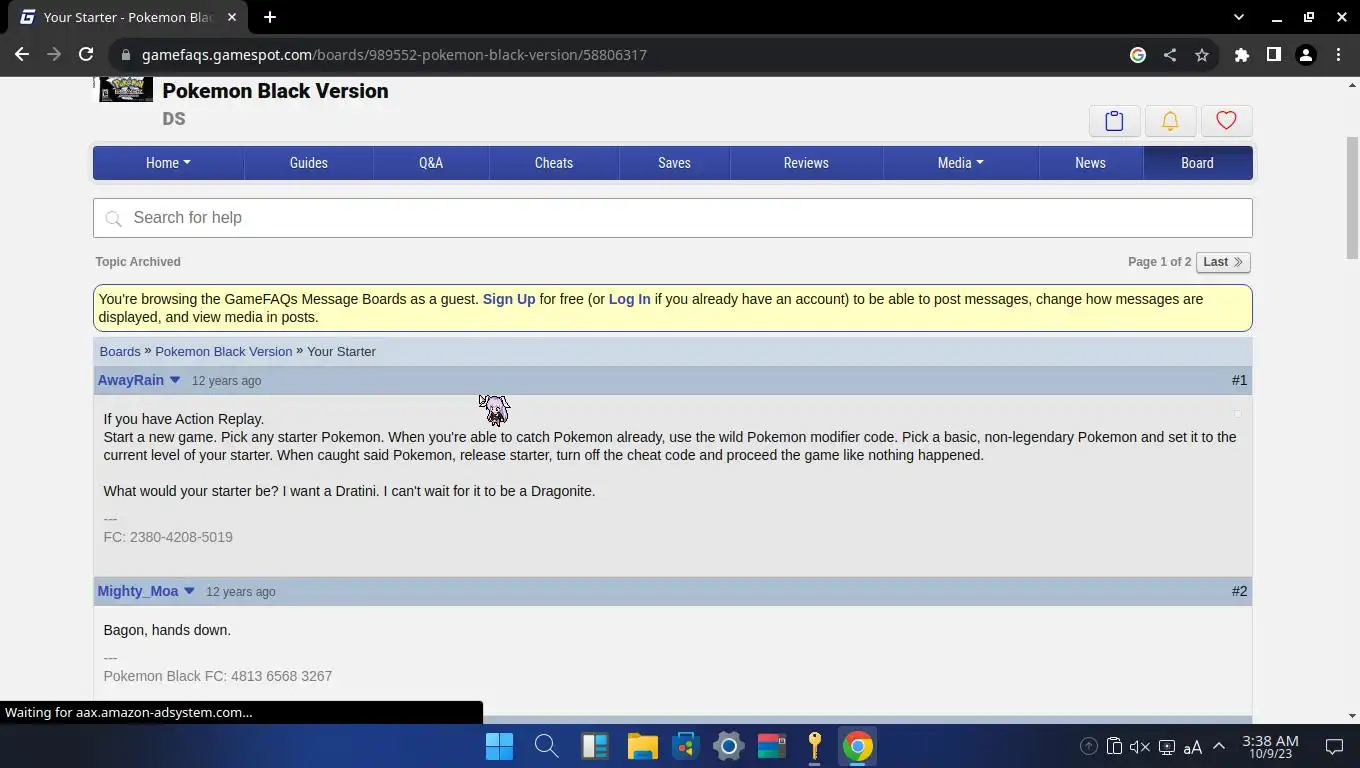Open the Extensions puzzle icon
This screenshot has width=1360, height=768.
1242,55
